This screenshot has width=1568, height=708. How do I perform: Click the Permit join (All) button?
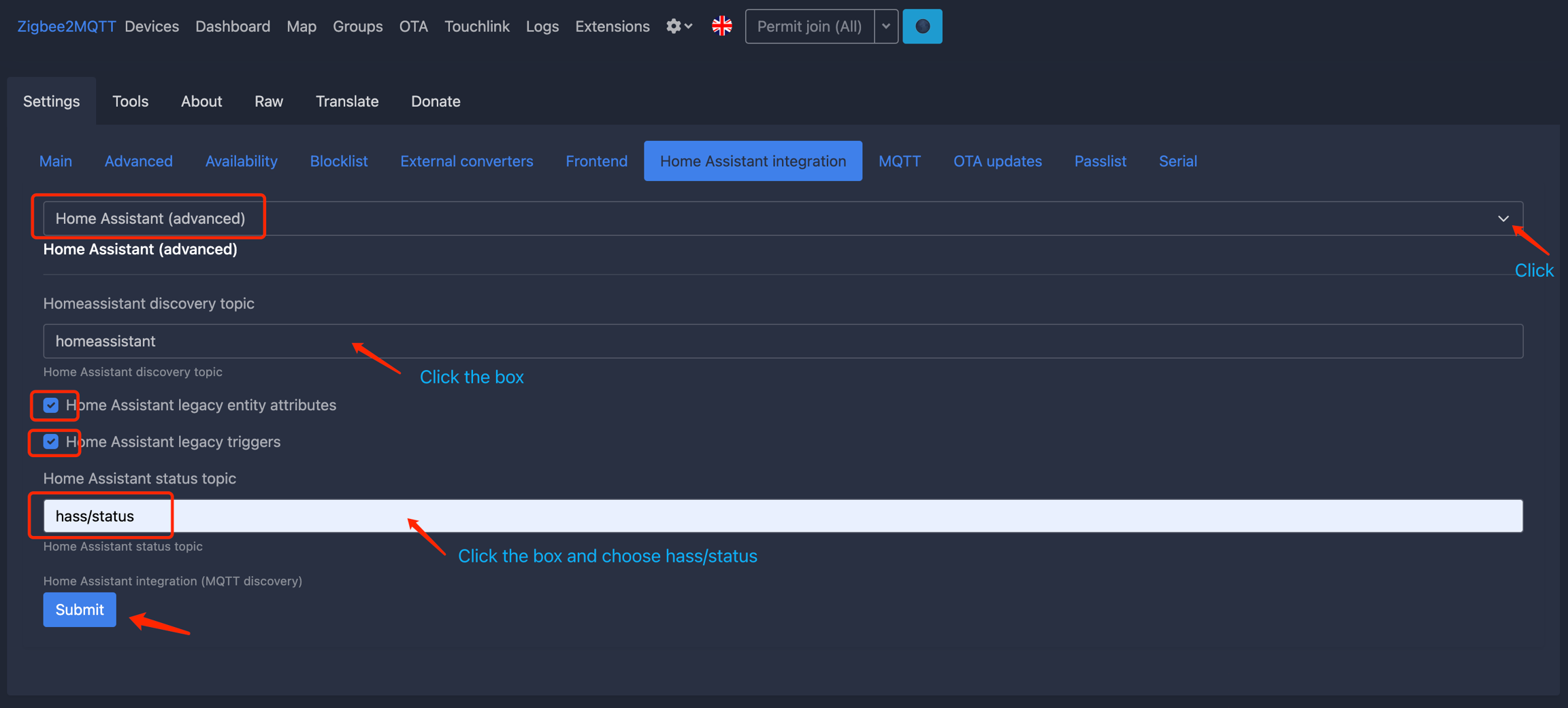[x=809, y=27]
